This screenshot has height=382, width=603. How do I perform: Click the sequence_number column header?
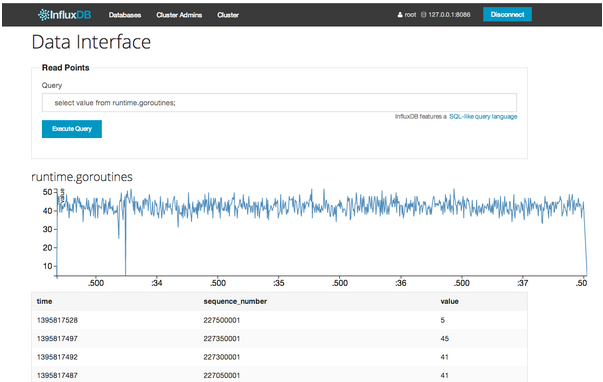tap(235, 301)
